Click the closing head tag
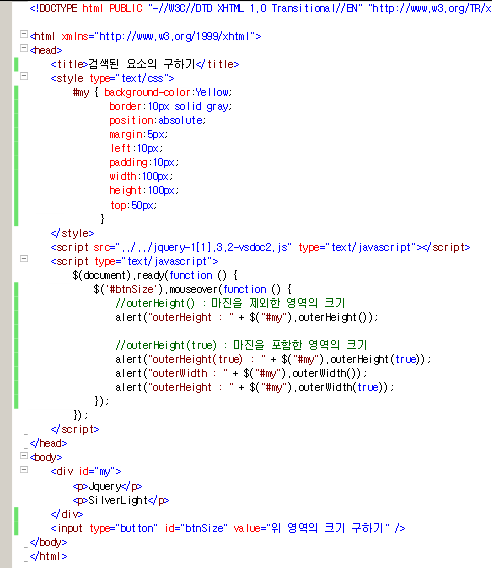The height and width of the screenshot is (568, 492). (x=48, y=443)
